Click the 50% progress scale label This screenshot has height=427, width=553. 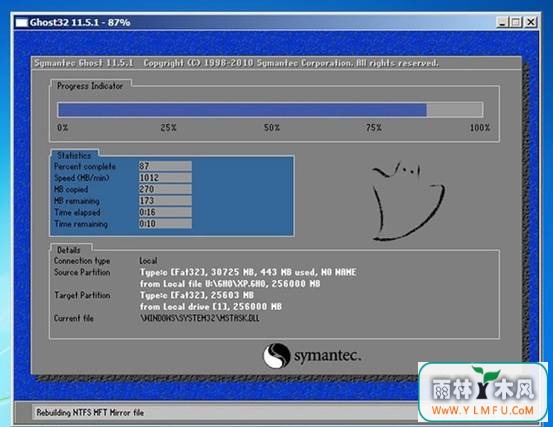click(x=272, y=128)
